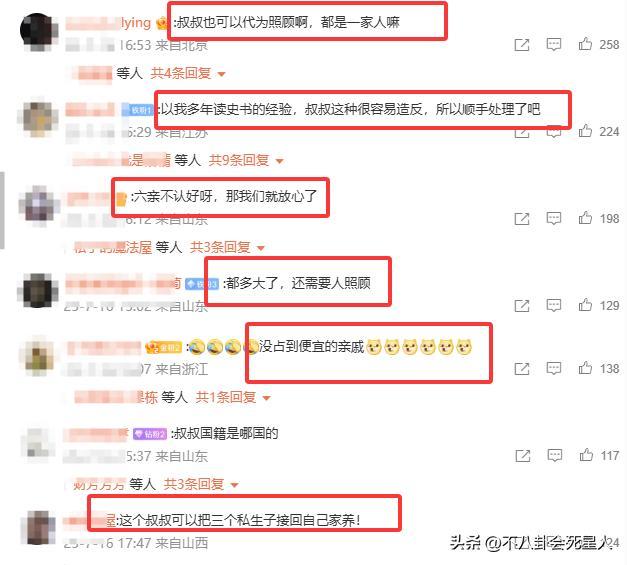Share the first comment from 北京

(522, 45)
